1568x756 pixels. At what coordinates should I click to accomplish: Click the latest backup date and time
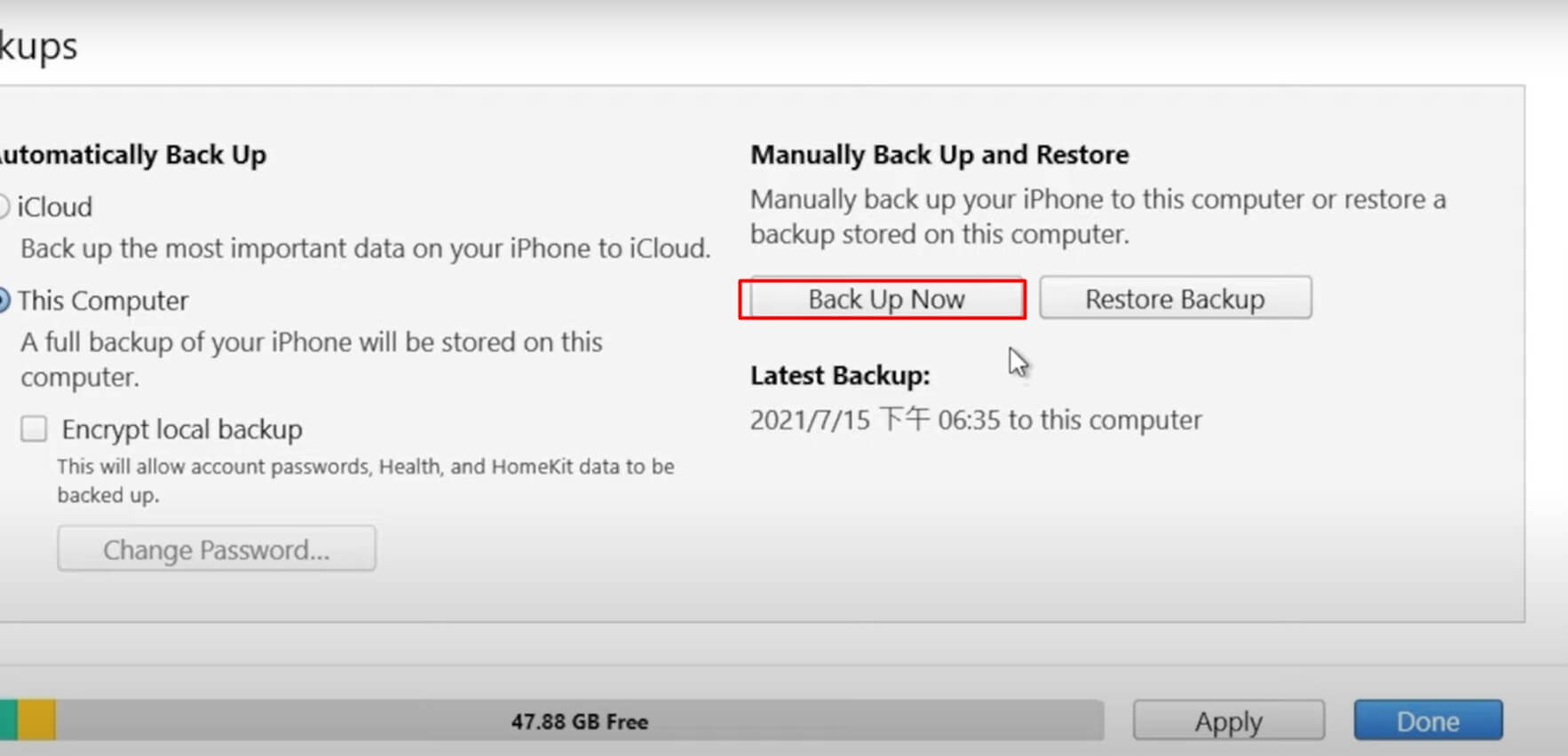(975, 420)
